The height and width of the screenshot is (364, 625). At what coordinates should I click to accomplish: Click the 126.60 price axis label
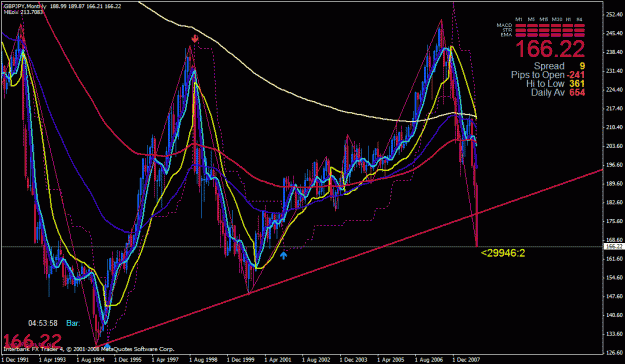tap(614, 352)
